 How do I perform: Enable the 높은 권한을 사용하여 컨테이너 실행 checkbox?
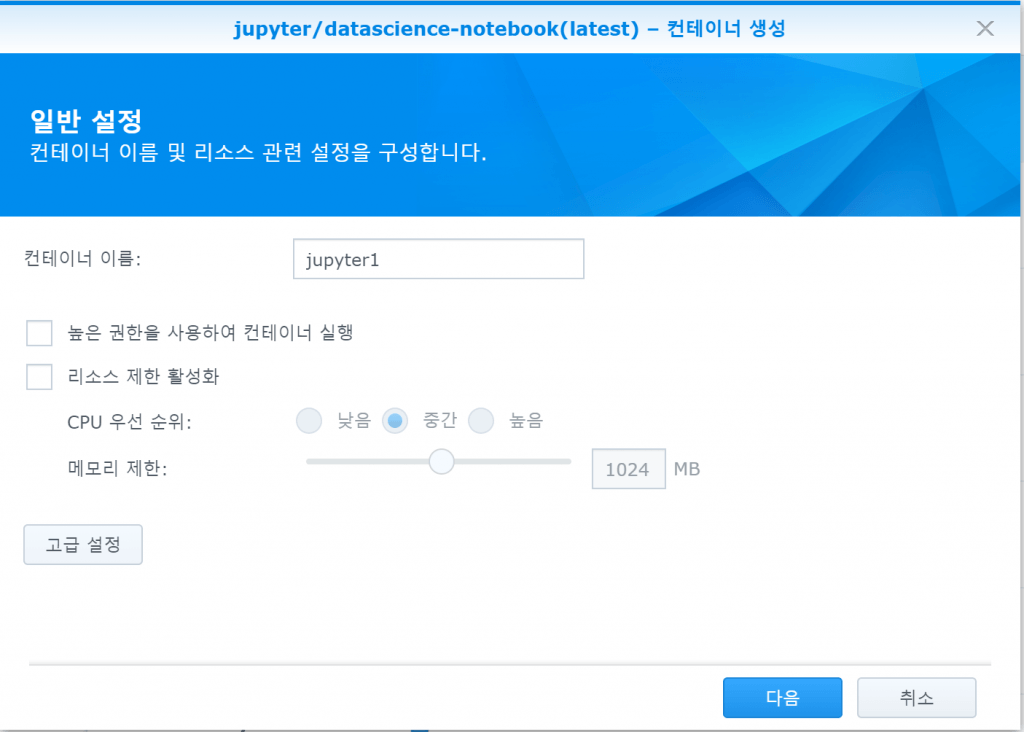click(x=39, y=332)
